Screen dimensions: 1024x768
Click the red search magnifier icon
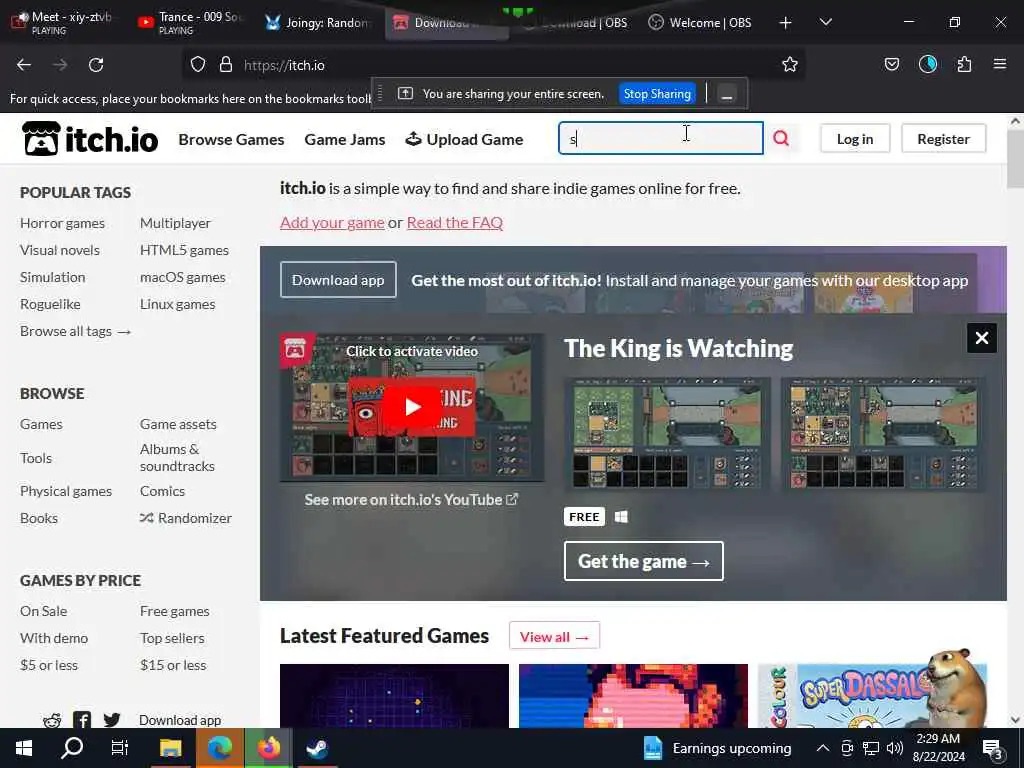tap(781, 138)
